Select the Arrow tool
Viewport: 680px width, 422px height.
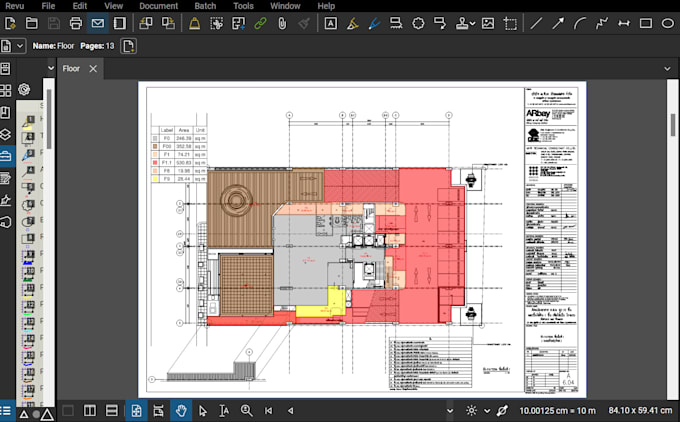pos(558,23)
